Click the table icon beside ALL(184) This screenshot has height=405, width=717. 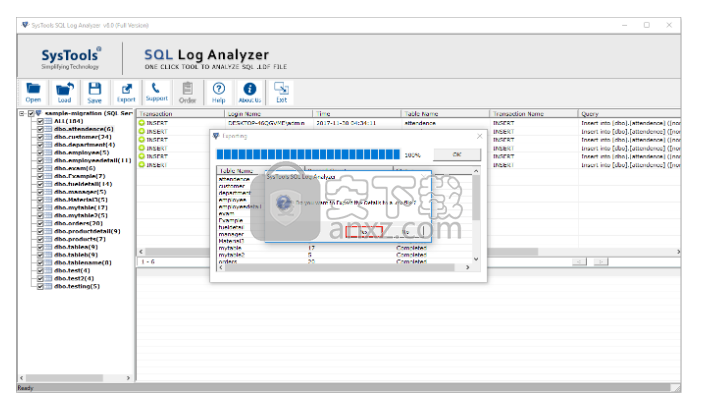[48, 121]
